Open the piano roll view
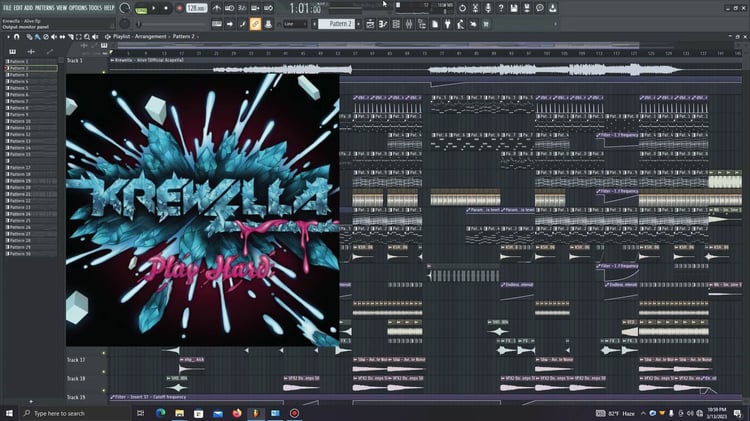This screenshot has height=421, width=750. coord(383,24)
